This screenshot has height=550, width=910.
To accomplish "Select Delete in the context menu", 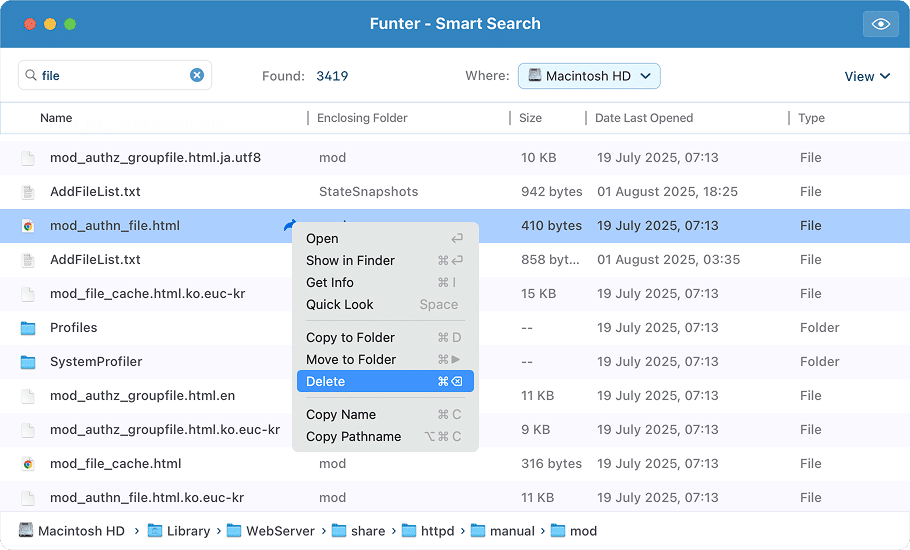I will pos(385,381).
